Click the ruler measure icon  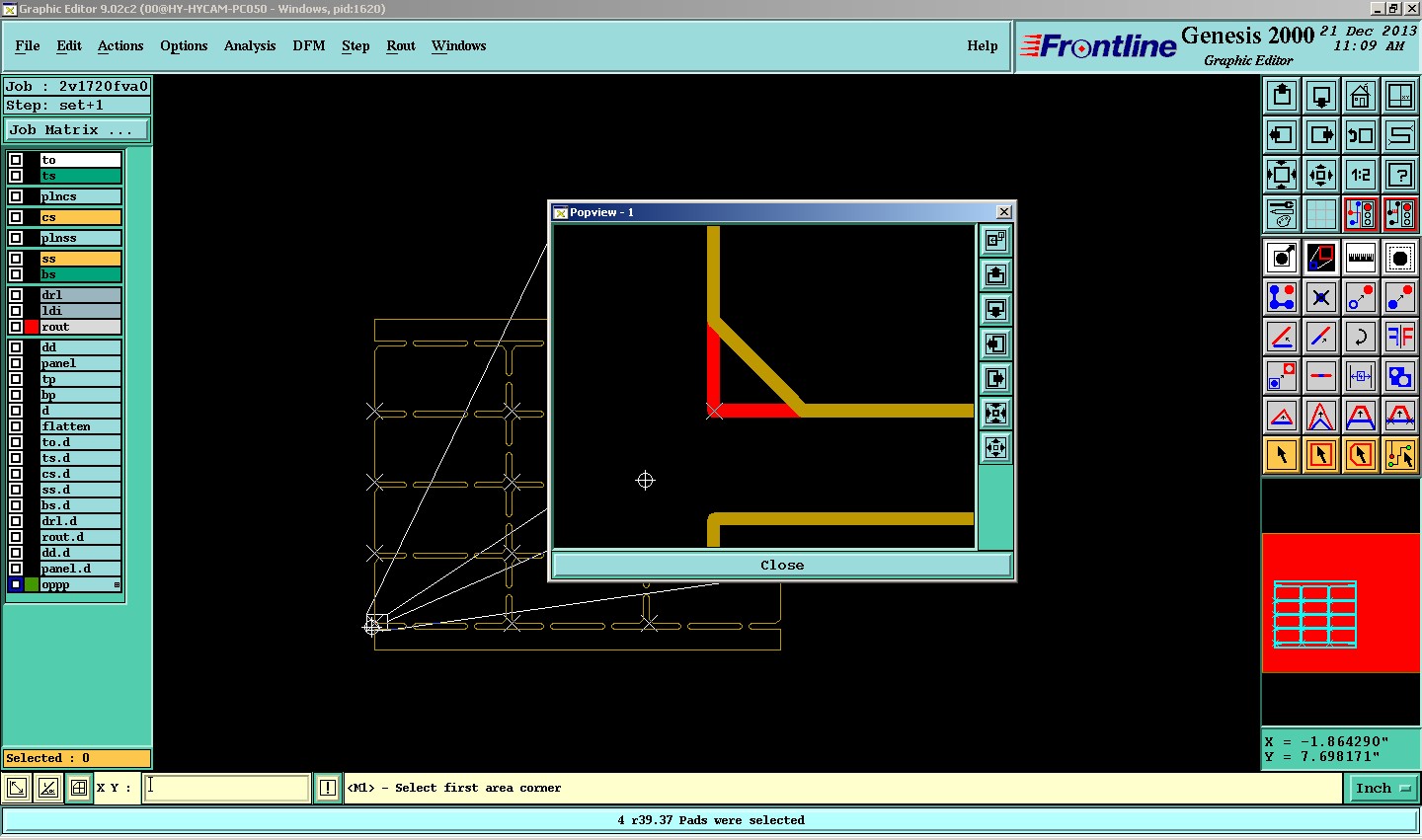coord(1361,258)
